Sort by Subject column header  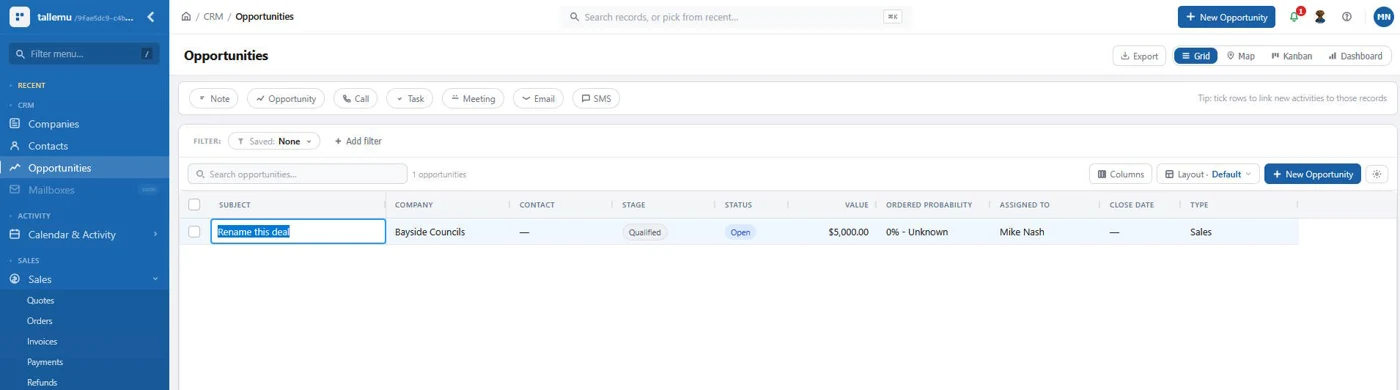(235, 205)
